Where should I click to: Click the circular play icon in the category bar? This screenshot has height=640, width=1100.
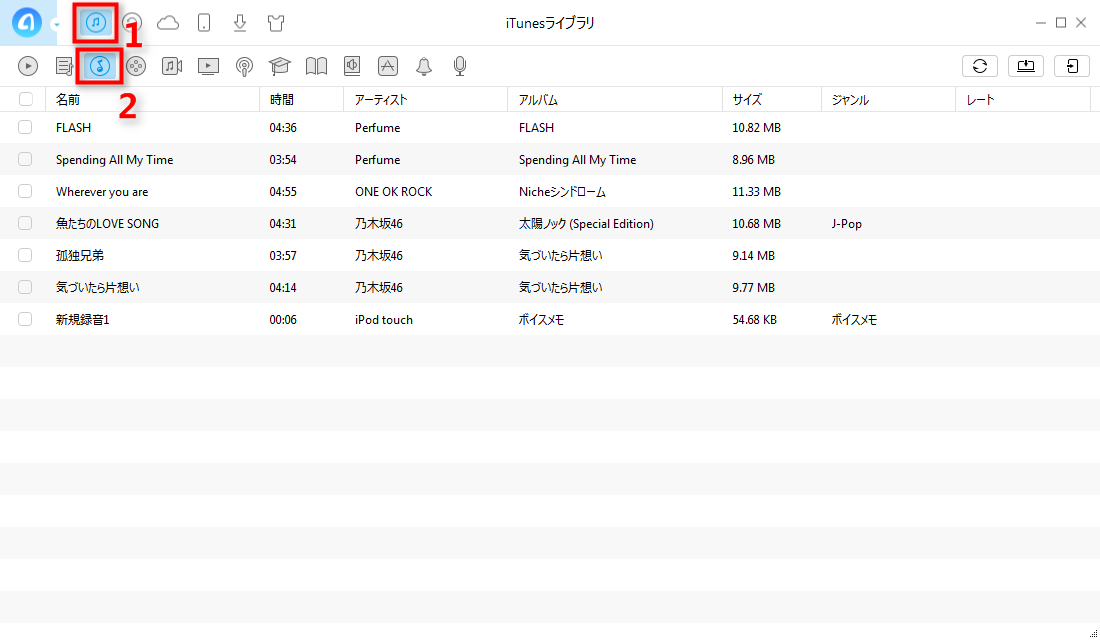click(x=28, y=66)
